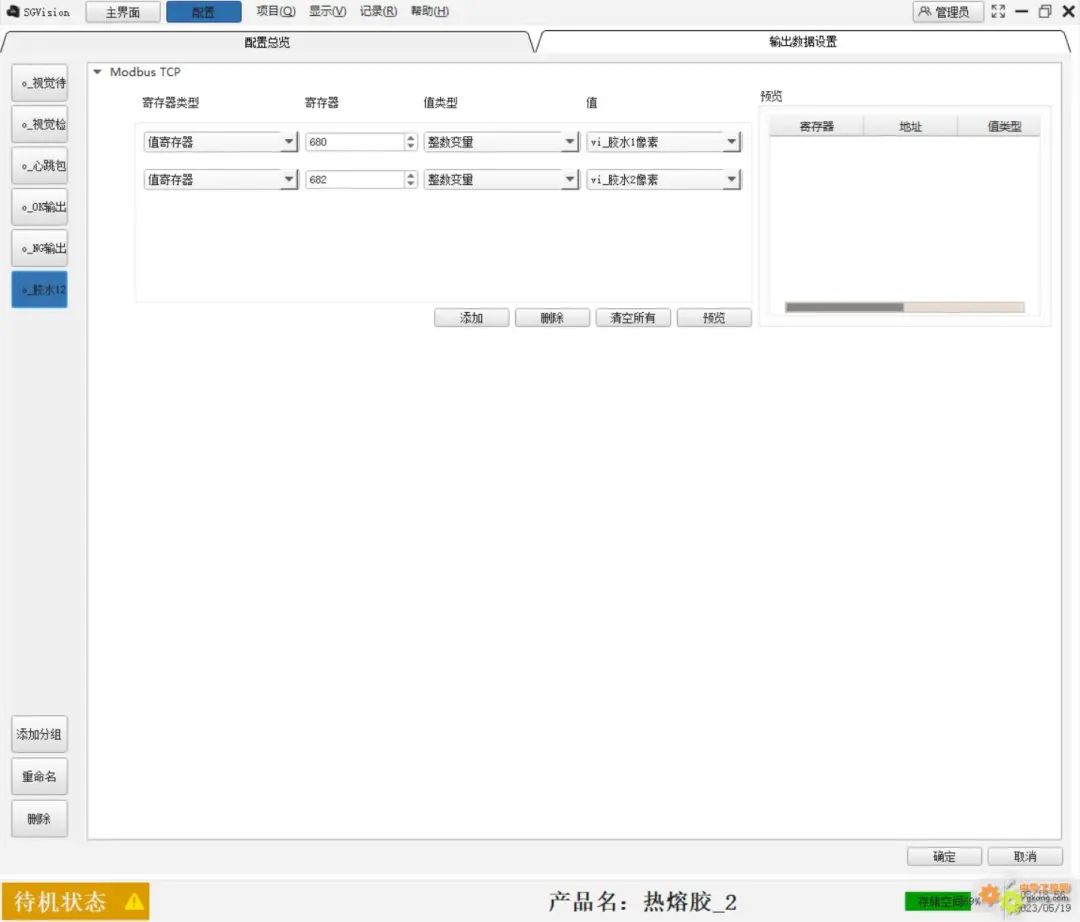Open the 项目(Q) menu

point(275,11)
